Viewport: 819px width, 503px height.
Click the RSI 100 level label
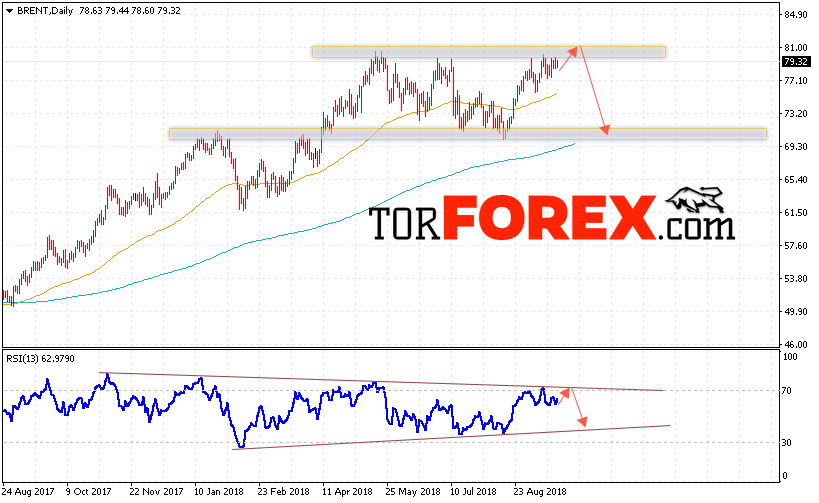tap(791, 357)
